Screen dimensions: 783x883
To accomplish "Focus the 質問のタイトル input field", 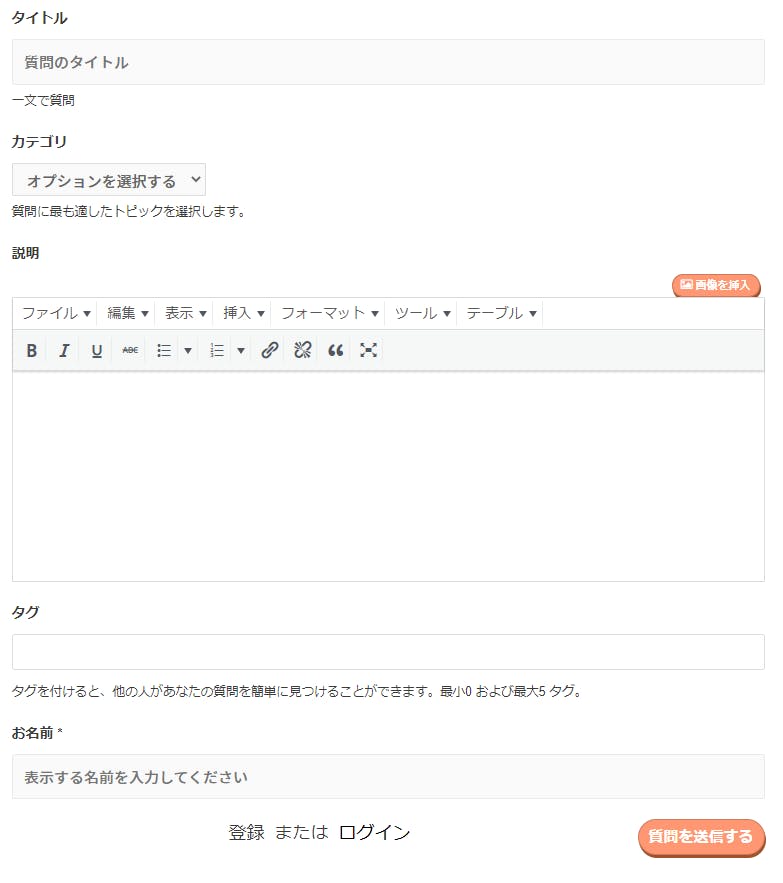I will 388,62.
